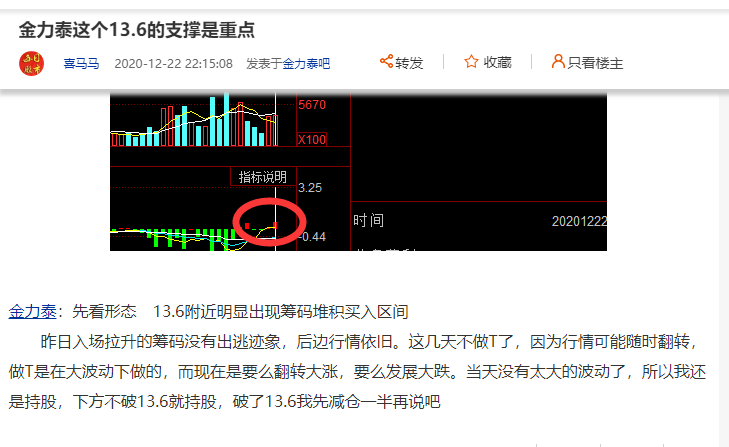The width and height of the screenshot is (729, 447).
Task: Open the 金力泰吧 forum link
Action: pyautogui.click(x=306, y=63)
